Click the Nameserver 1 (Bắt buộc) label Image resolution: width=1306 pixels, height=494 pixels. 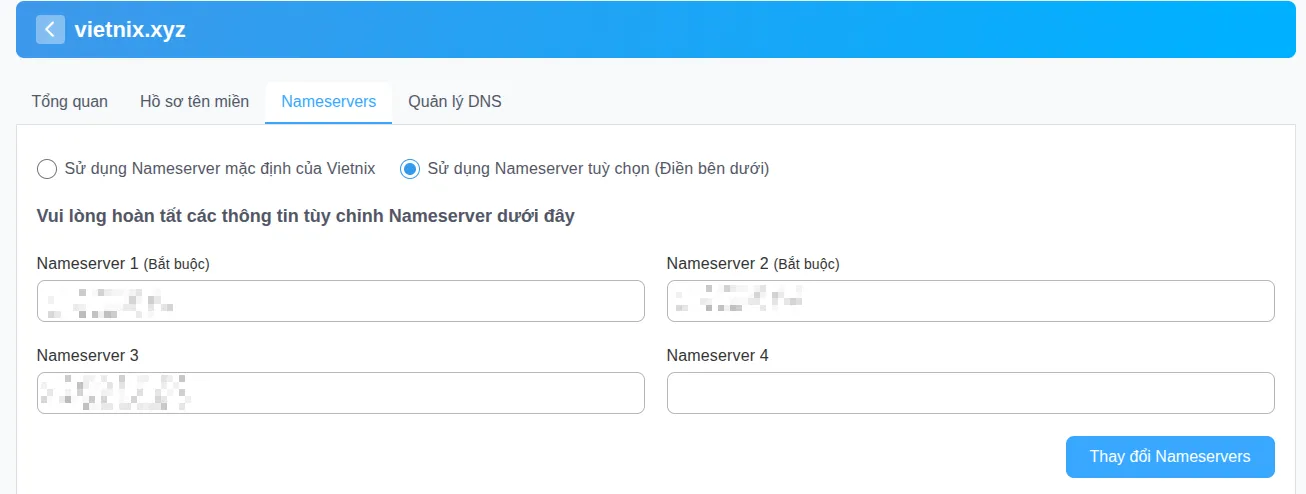click(x=123, y=264)
